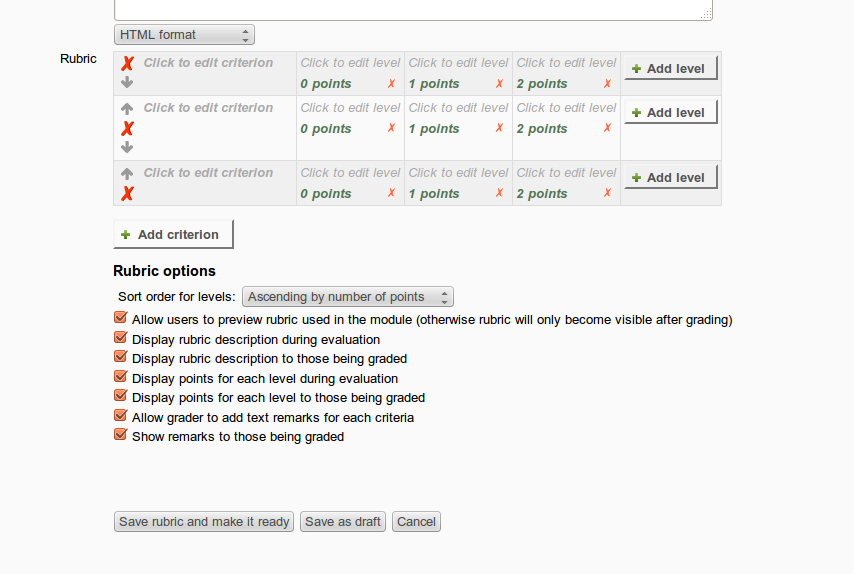Remove the 0 points level in first criterion

coord(391,83)
